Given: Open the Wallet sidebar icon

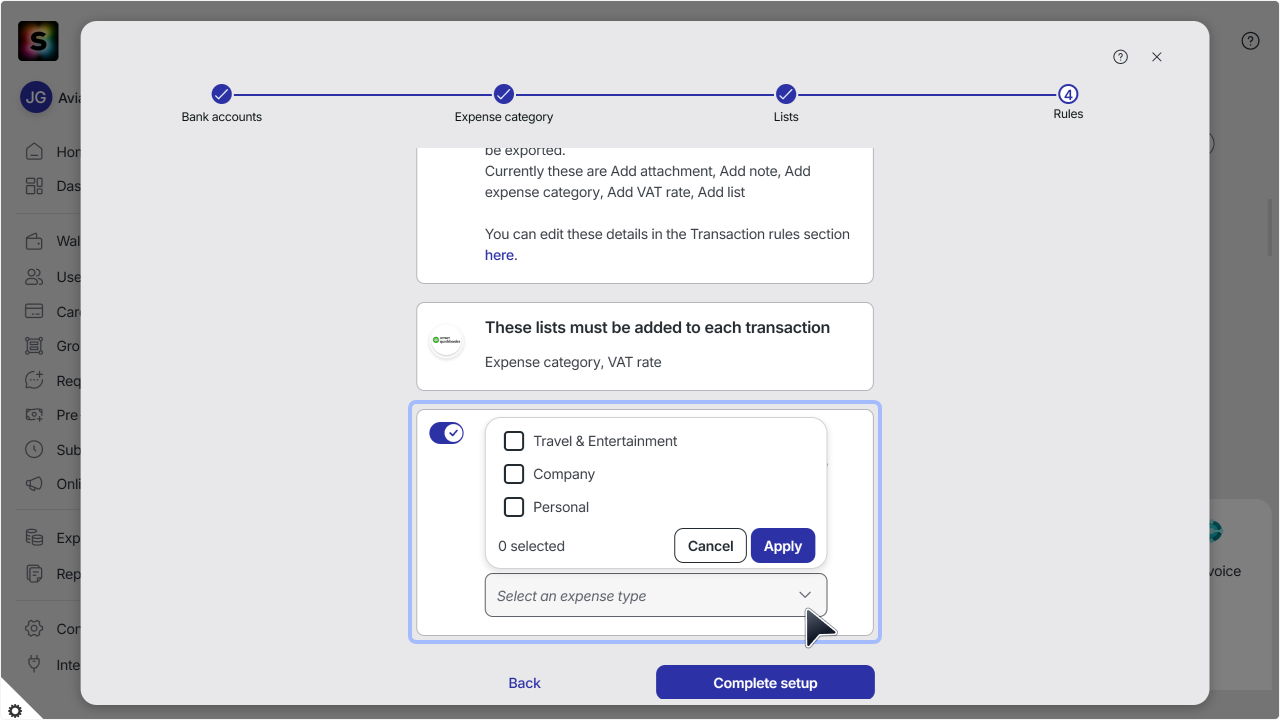Looking at the screenshot, I should coord(35,241).
